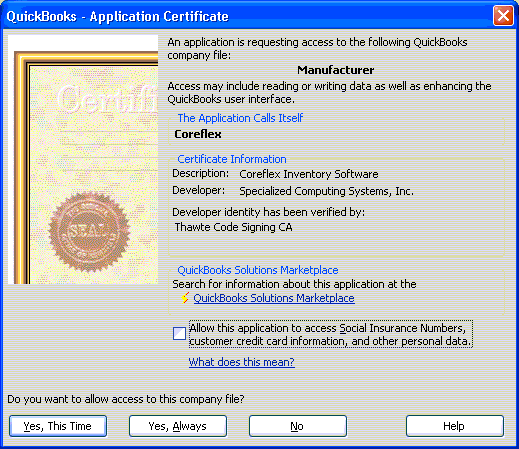Click the 'Yes, This Time' button

[x=58, y=426]
